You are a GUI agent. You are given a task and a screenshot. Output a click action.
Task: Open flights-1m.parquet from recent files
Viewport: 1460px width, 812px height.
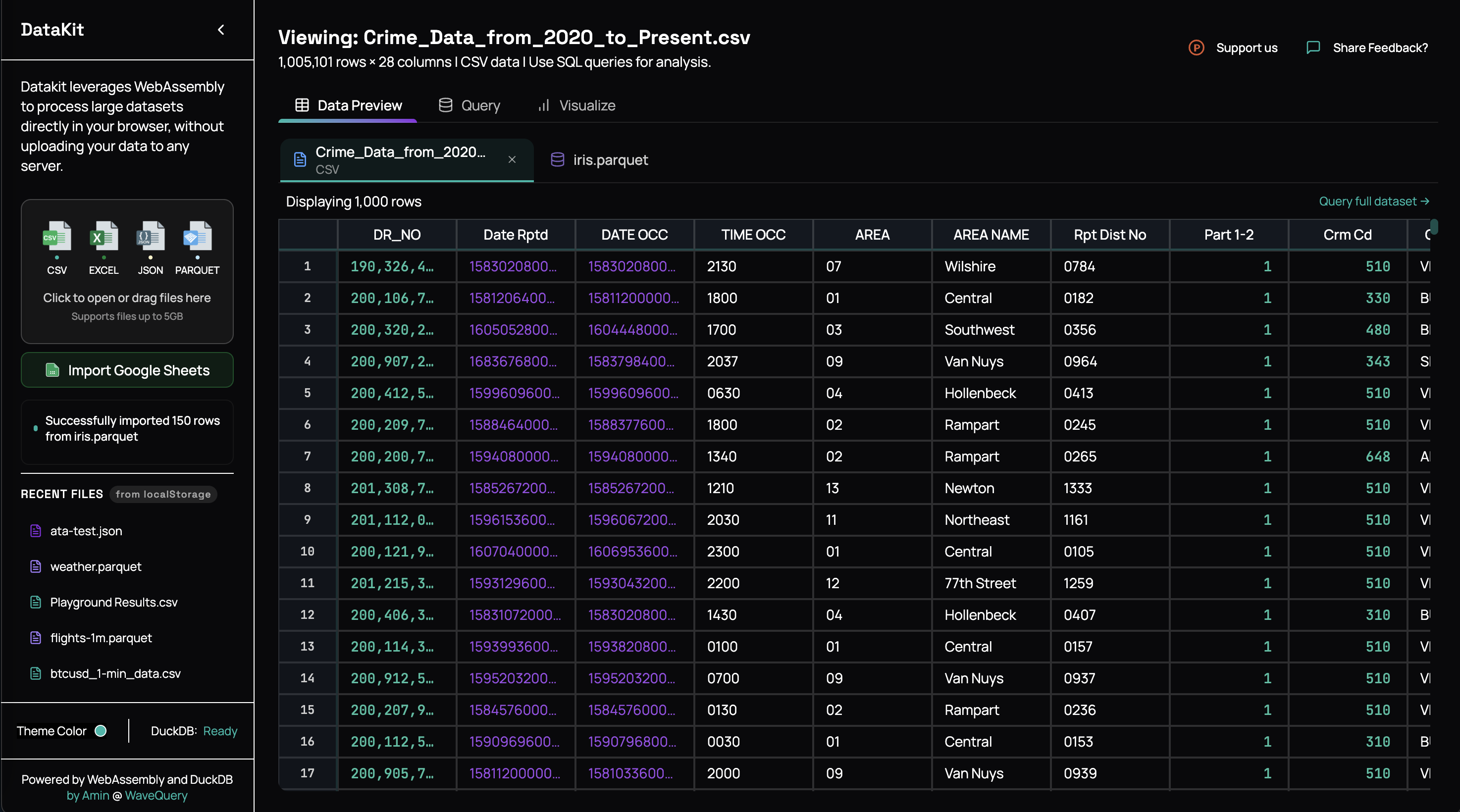(x=101, y=638)
